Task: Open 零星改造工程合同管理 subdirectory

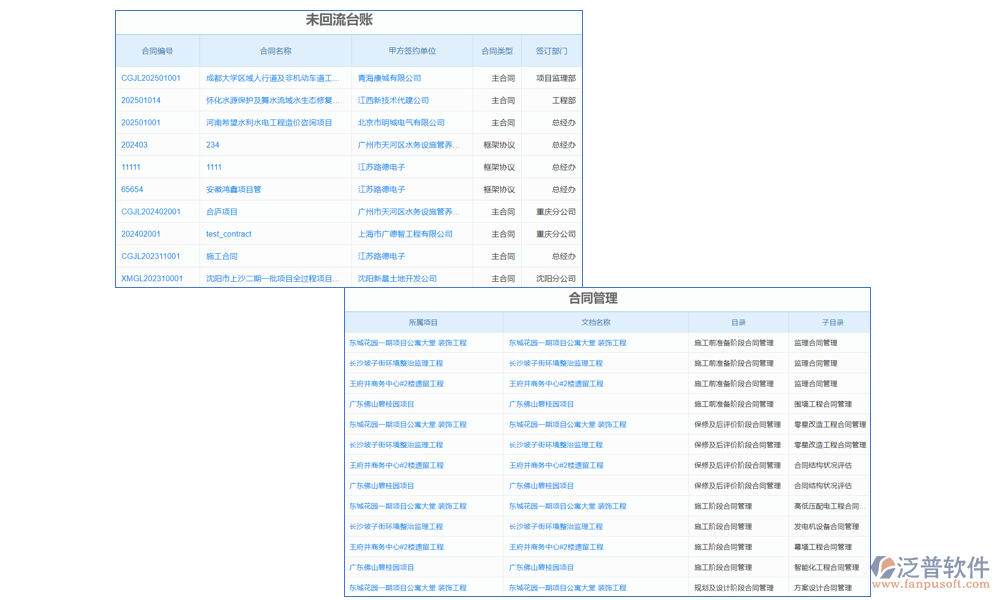Action: pos(830,424)
